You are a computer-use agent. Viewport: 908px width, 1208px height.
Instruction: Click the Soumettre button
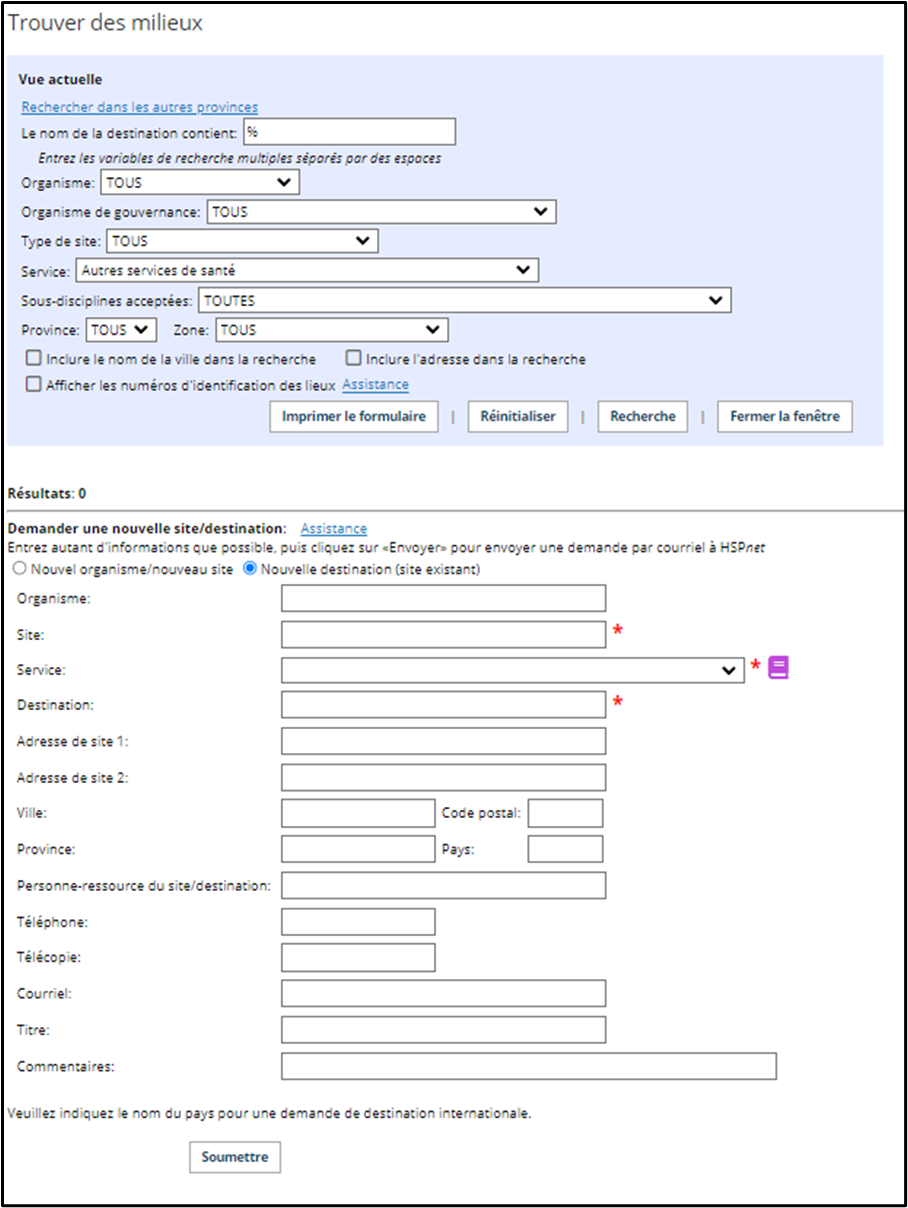[x=235, y=1157]
